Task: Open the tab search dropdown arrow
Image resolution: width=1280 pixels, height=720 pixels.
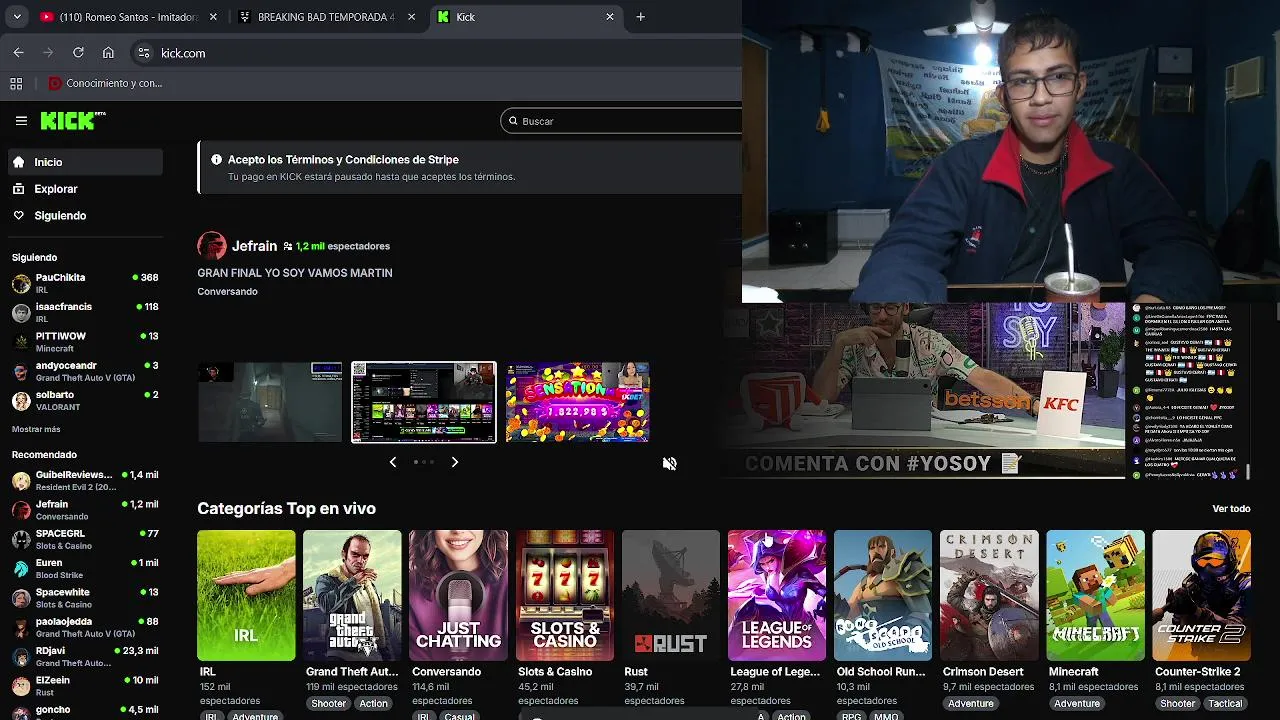Action: click(17, 17)
